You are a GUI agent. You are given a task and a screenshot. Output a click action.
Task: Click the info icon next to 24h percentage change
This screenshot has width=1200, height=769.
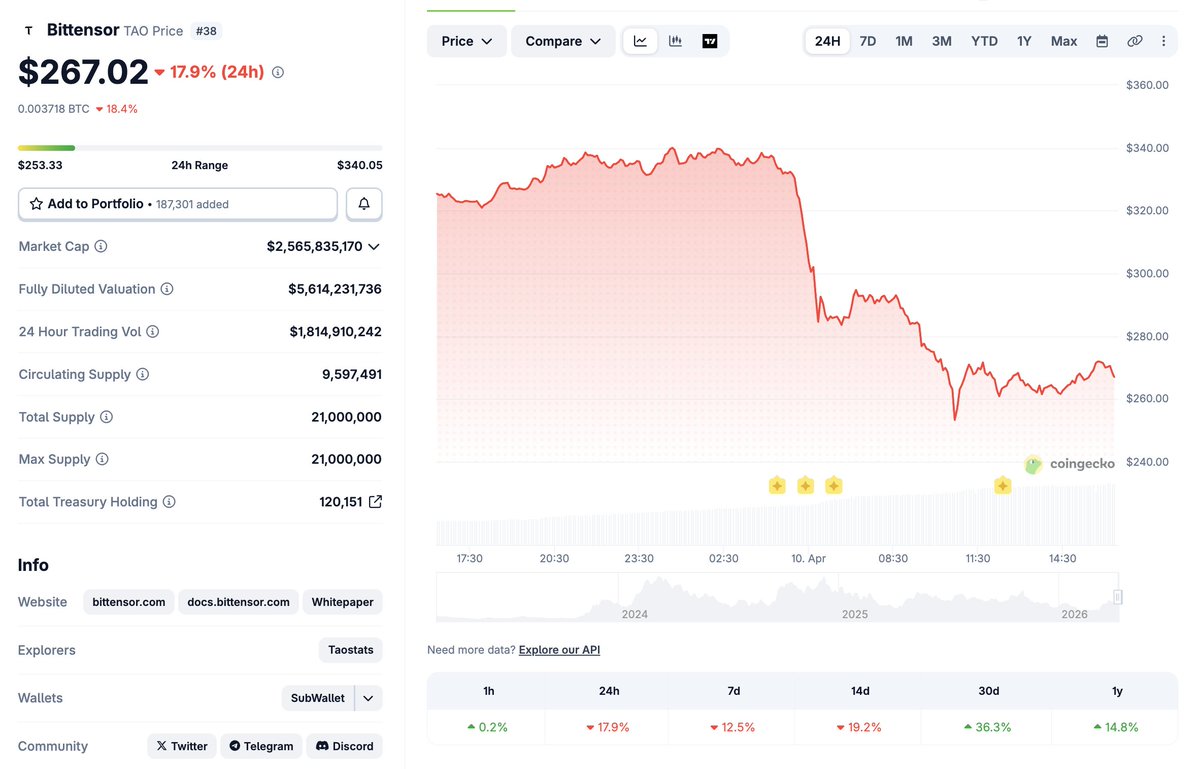click(278, 72)
